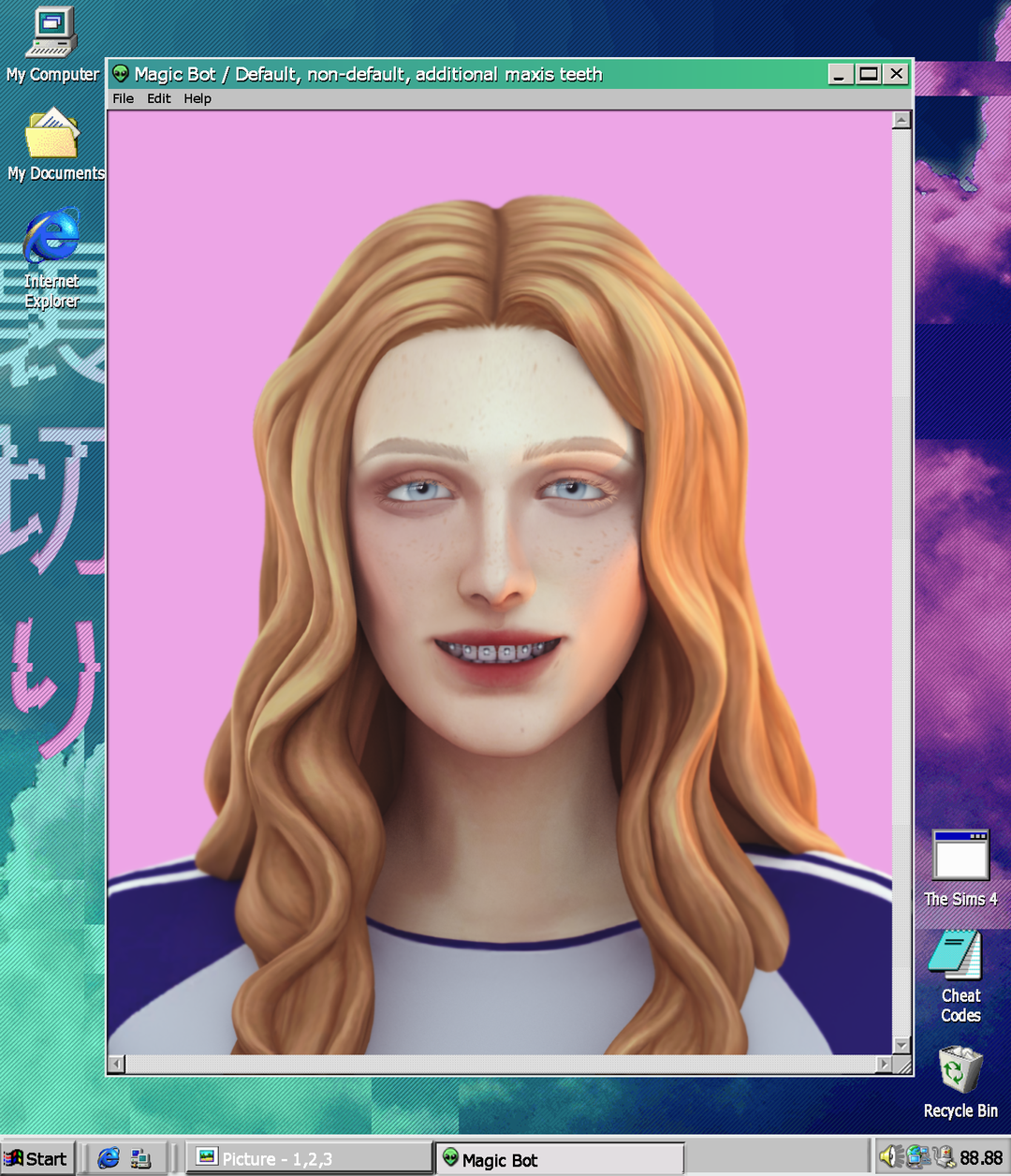Open the Help menu

197,98
